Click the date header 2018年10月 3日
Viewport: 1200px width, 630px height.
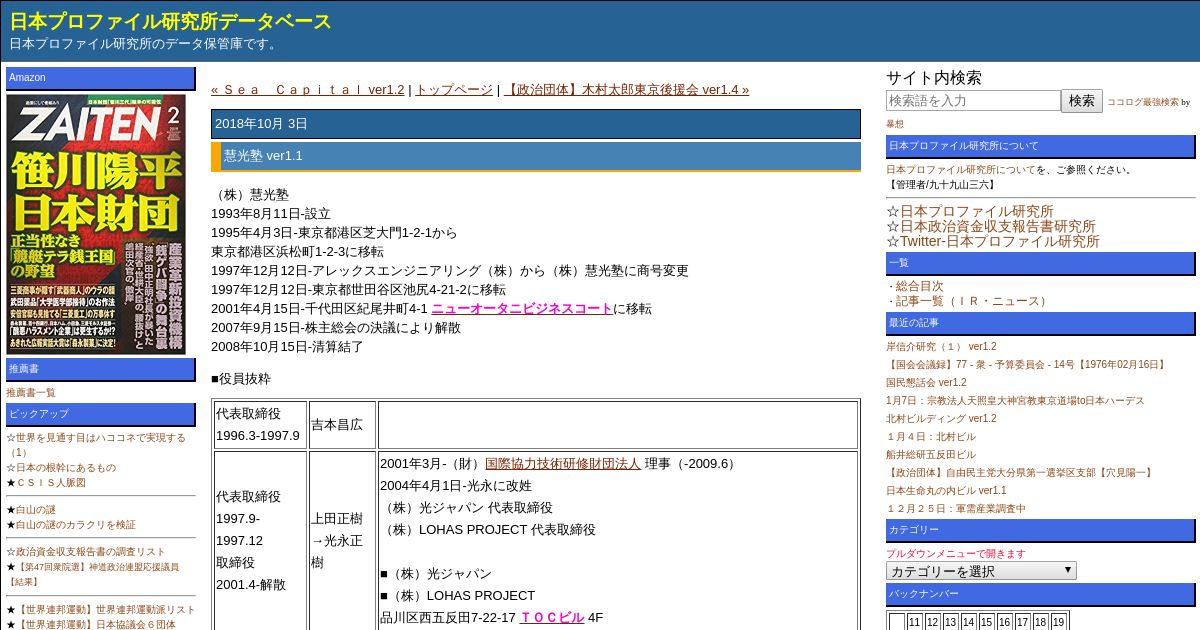point(536,124)
